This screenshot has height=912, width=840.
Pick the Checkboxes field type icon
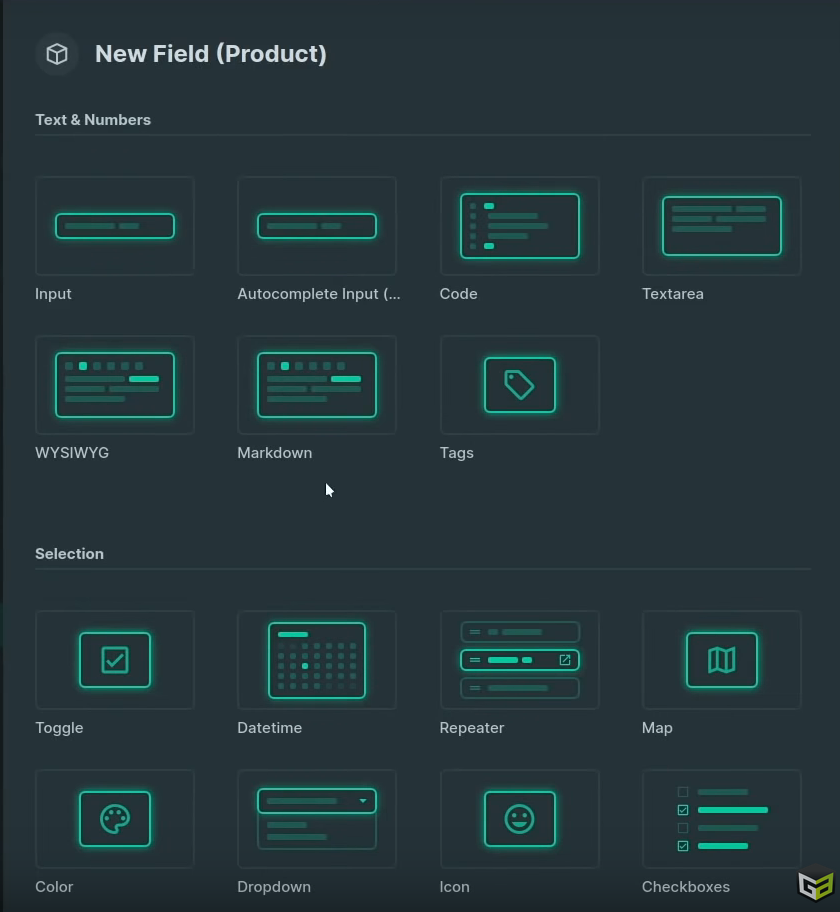721,818
